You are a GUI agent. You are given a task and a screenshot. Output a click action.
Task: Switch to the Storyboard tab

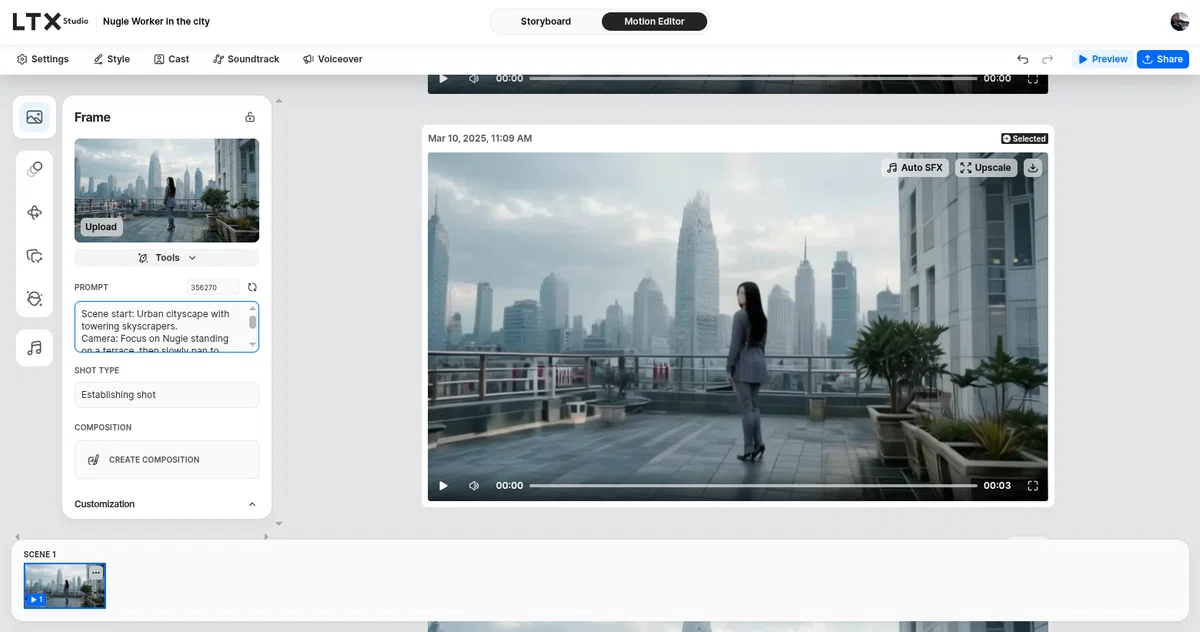[x=546, y=21]
